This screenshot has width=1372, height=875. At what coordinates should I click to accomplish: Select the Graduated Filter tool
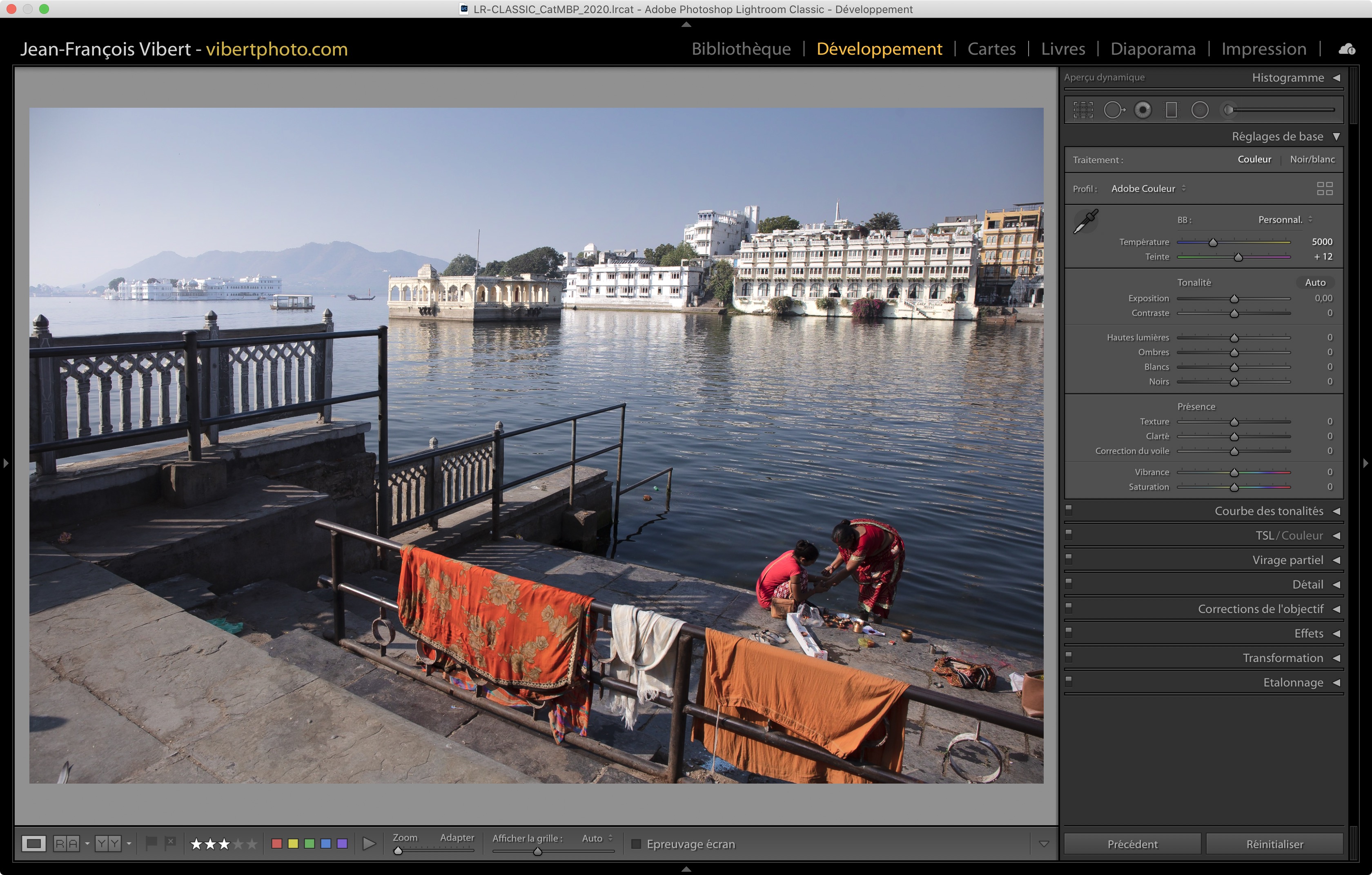[1171, 110]
